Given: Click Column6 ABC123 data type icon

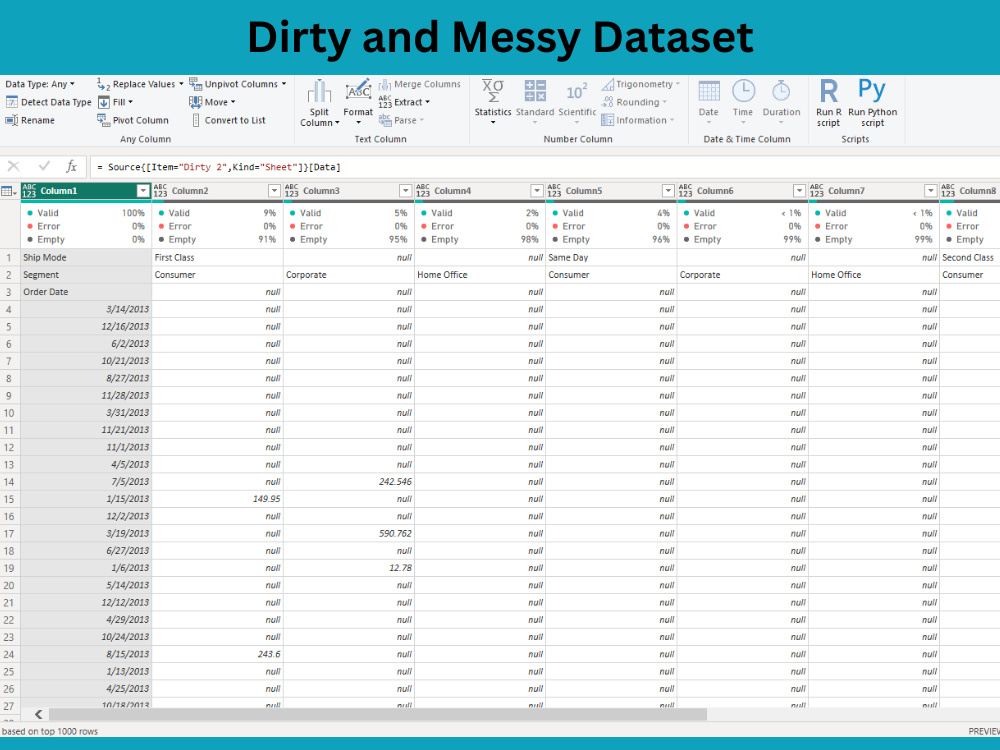Looking at the screenshot, I should (x=686, y=191).
